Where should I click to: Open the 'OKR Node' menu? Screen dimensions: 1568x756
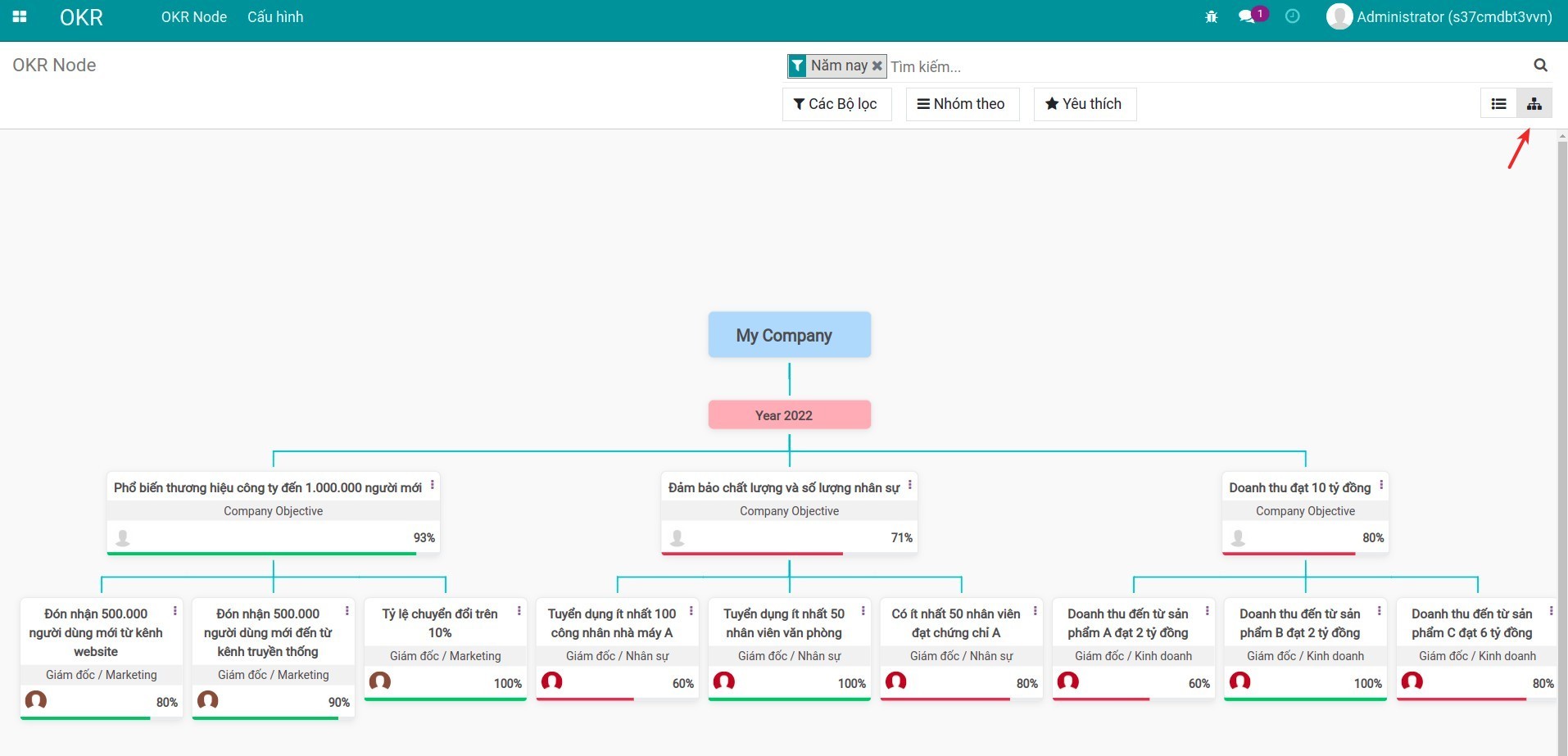coord(193,17)
